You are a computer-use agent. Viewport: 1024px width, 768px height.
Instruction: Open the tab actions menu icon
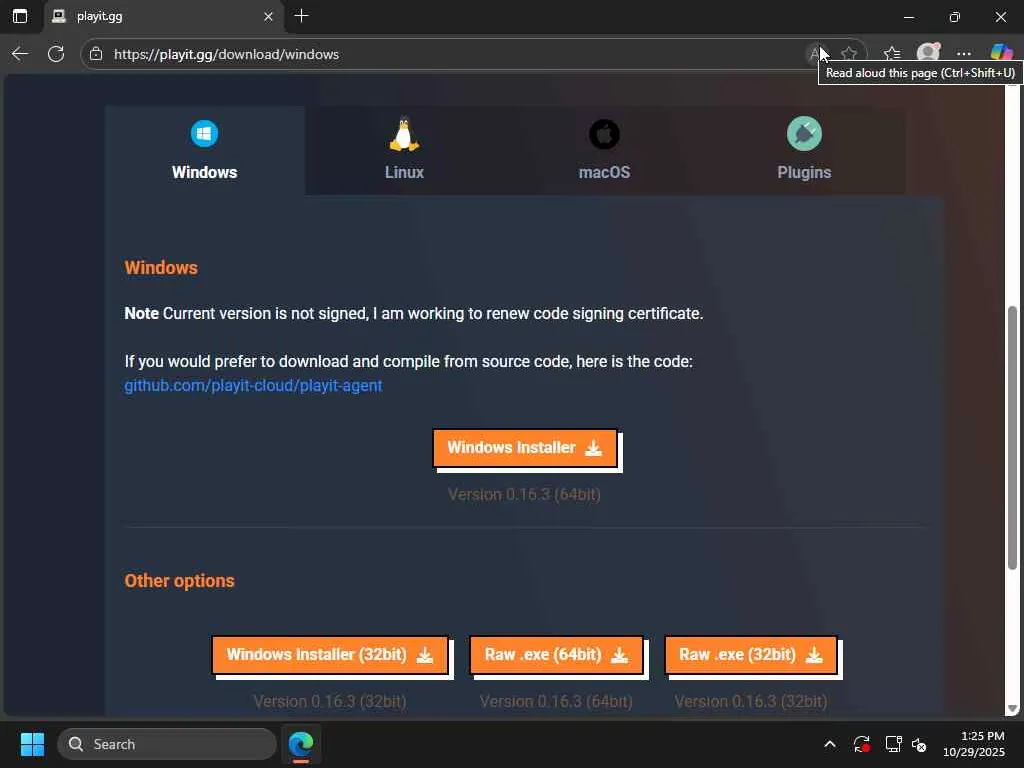click(20, 16)
